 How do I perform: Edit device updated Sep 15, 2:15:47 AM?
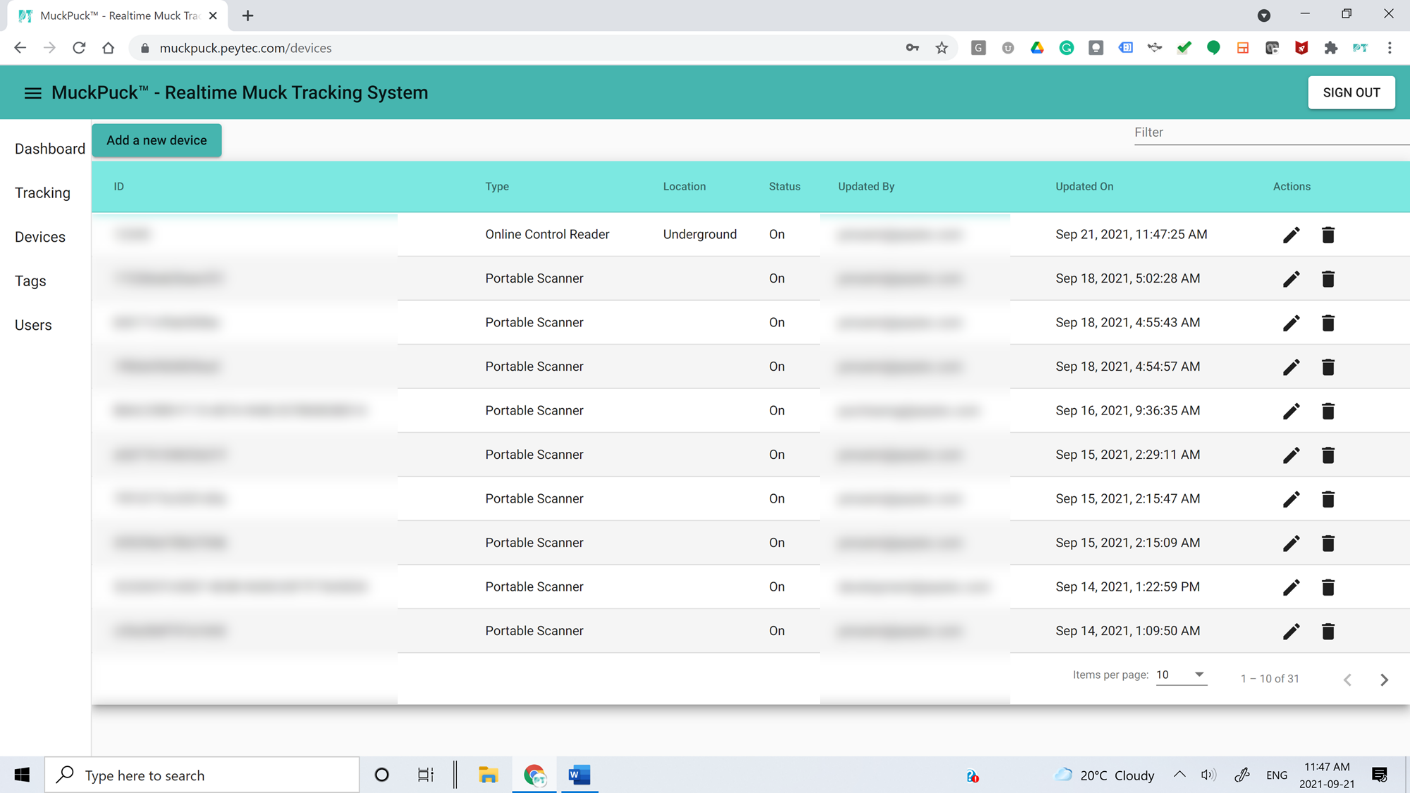click(x=1291, y=499)
